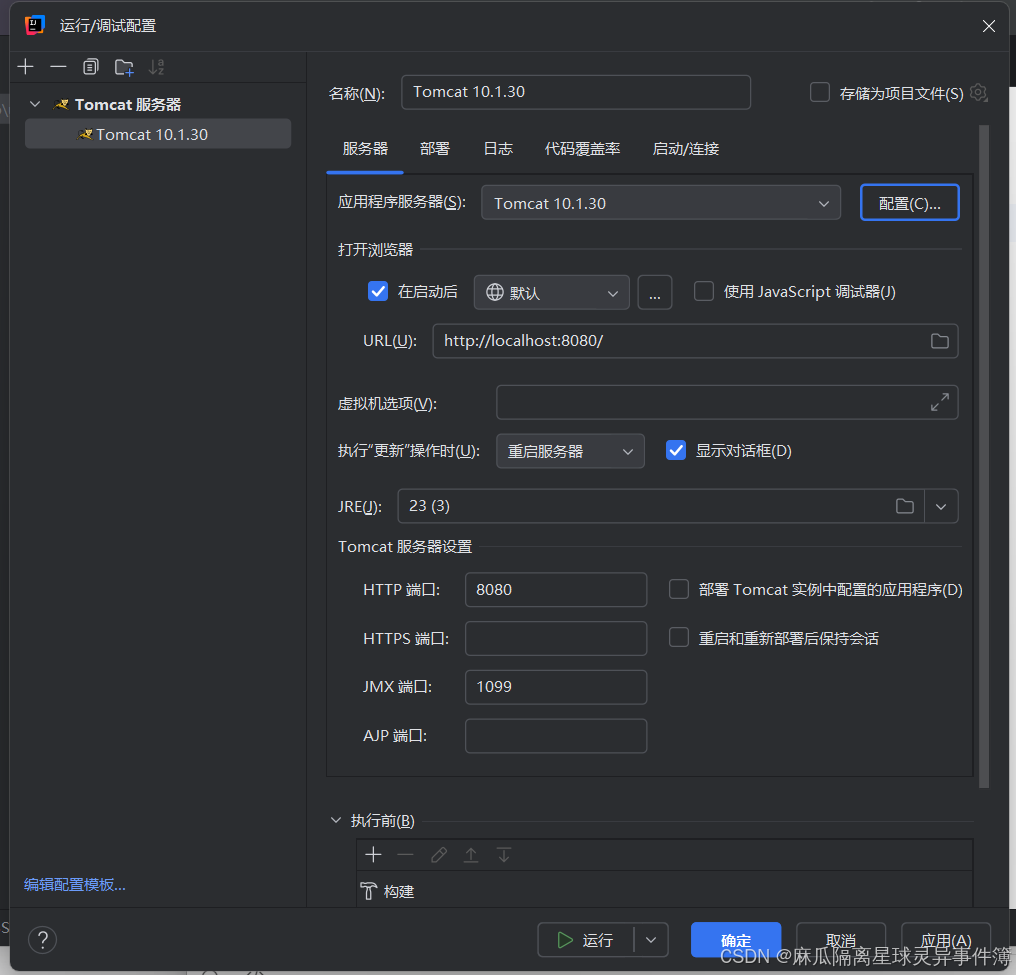Enable 部署 Tomcat 实例中配置的应用程序 checkbox

click(x=678, y=590)
